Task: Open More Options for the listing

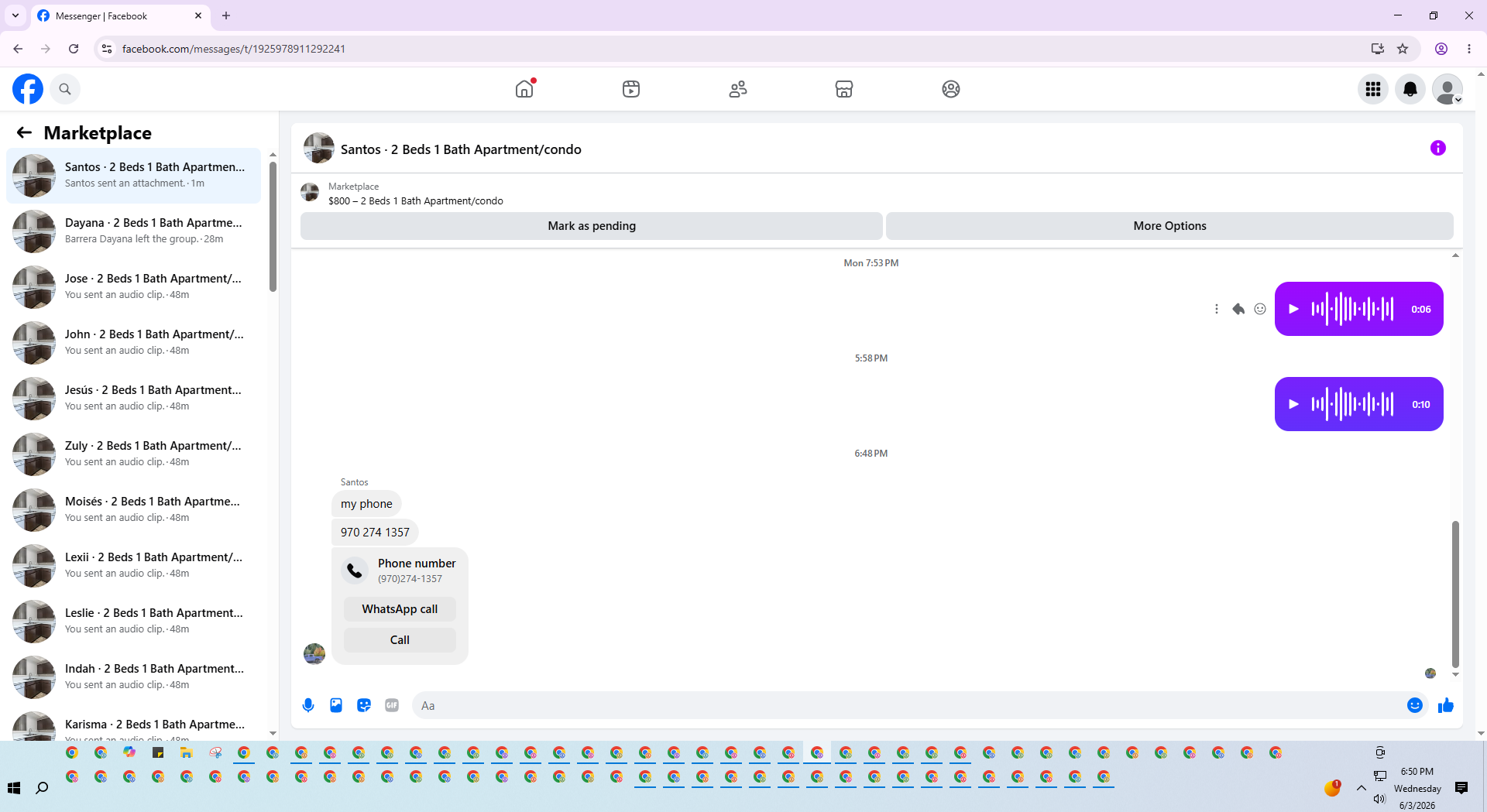Action: 1169,226
